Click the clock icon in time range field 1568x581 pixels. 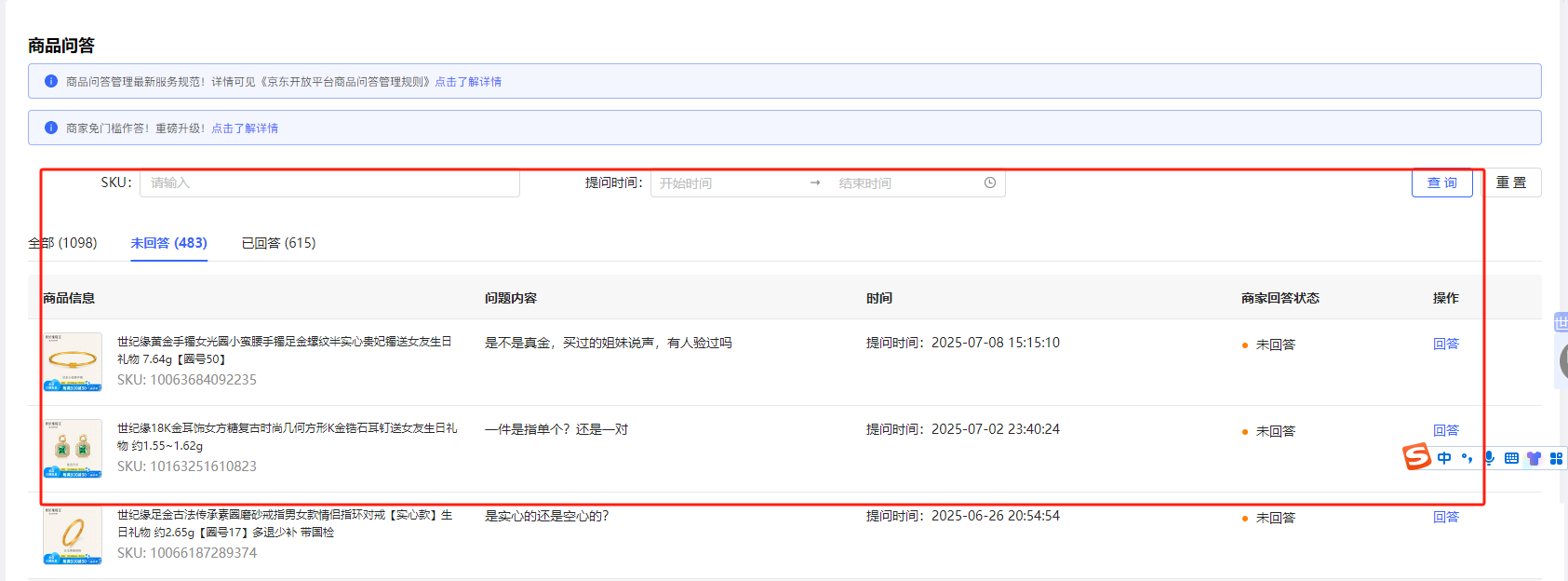pos(990,182)
